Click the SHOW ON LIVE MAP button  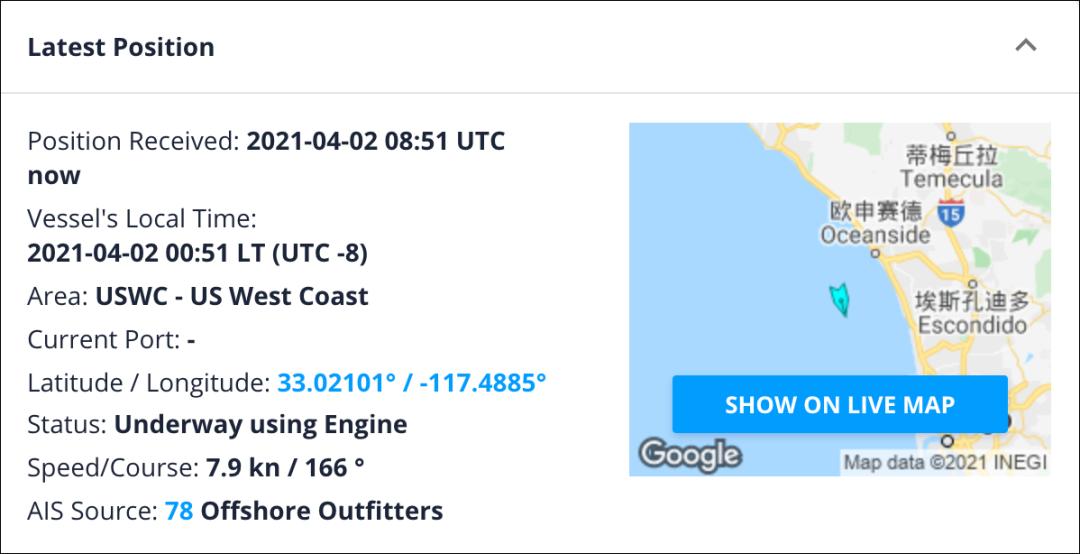click(840, 404)
